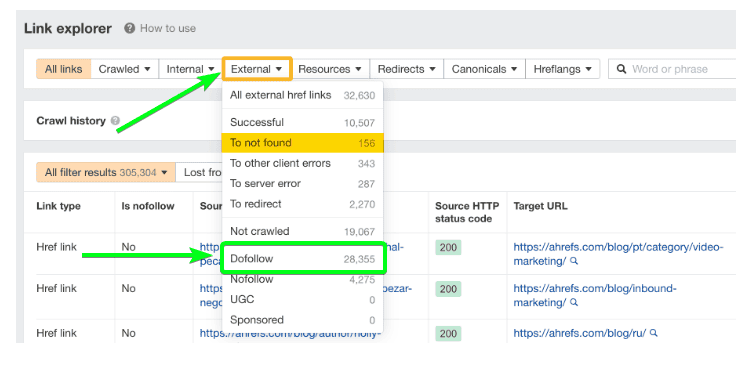Switch to the All links tab
The image size is (749, 369).
point(64,69)
